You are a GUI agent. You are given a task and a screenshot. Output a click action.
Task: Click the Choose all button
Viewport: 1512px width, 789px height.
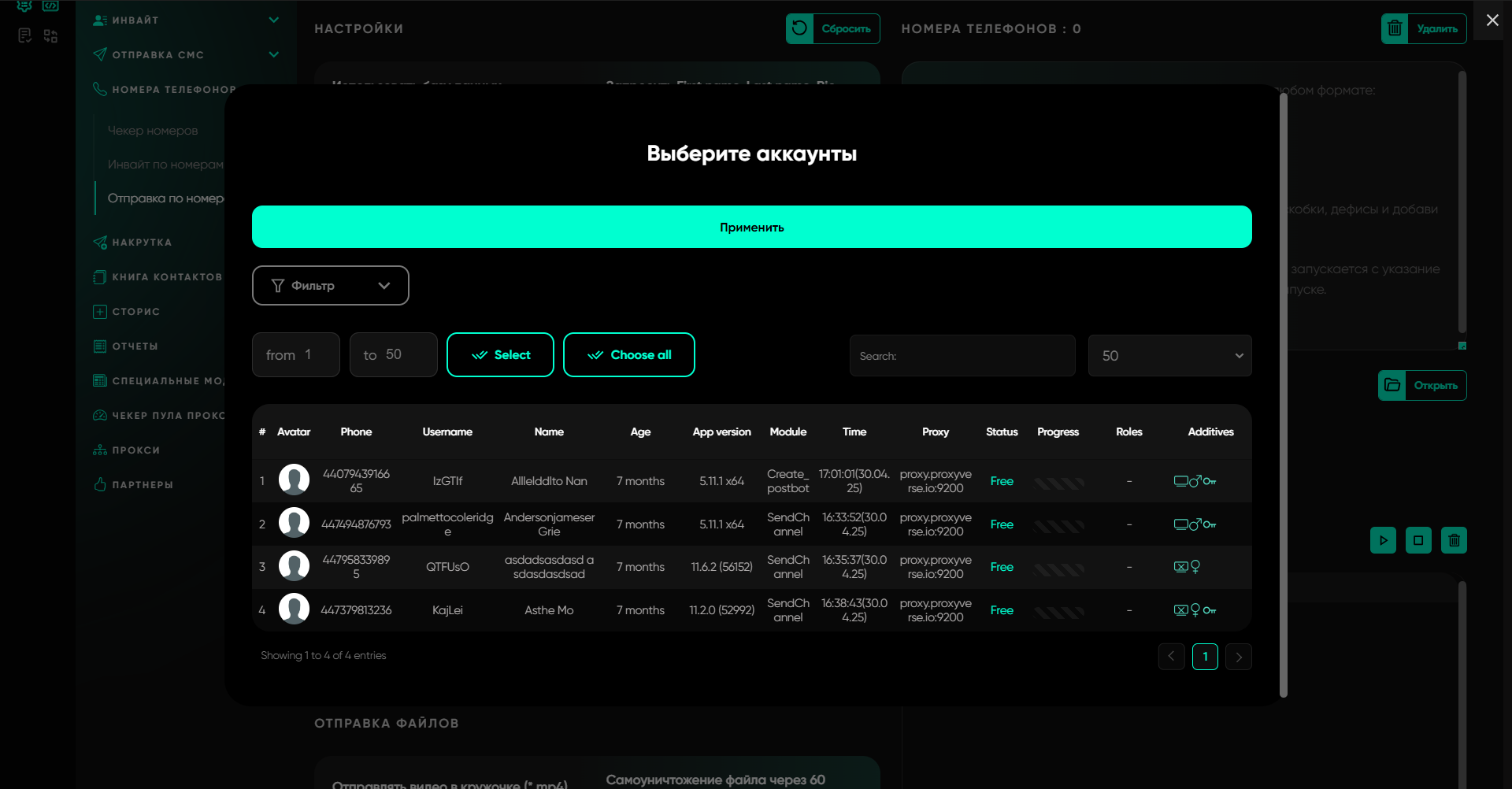628,355
